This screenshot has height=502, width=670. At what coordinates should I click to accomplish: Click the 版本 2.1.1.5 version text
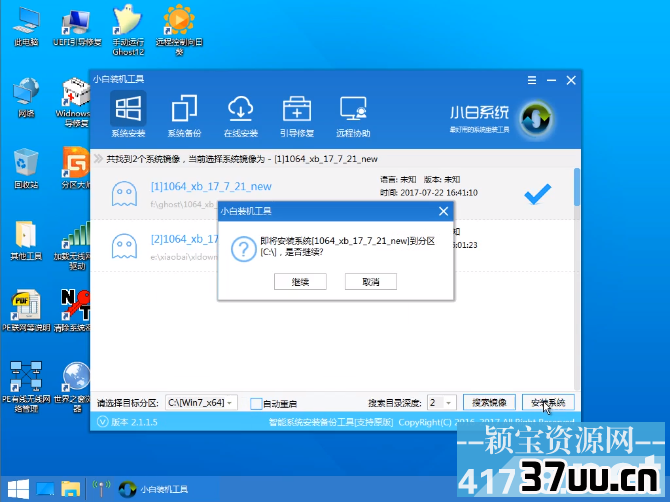coord(134,422)
